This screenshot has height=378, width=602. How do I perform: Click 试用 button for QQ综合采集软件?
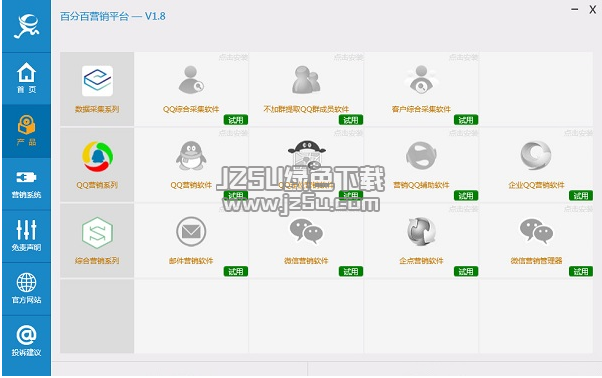point(236,120)
